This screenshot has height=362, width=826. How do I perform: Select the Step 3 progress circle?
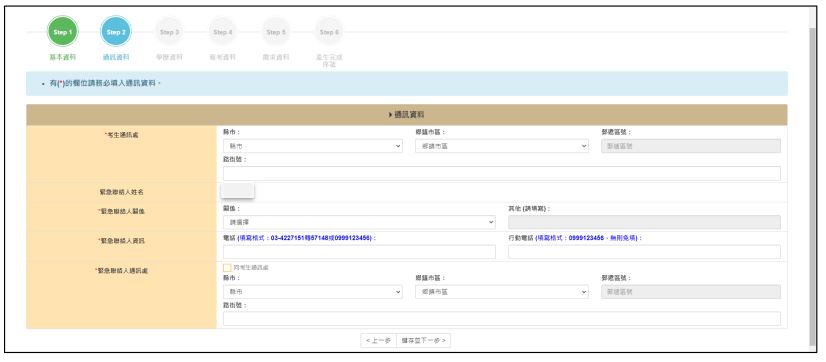pyautogui.click(x=170, y=32)
